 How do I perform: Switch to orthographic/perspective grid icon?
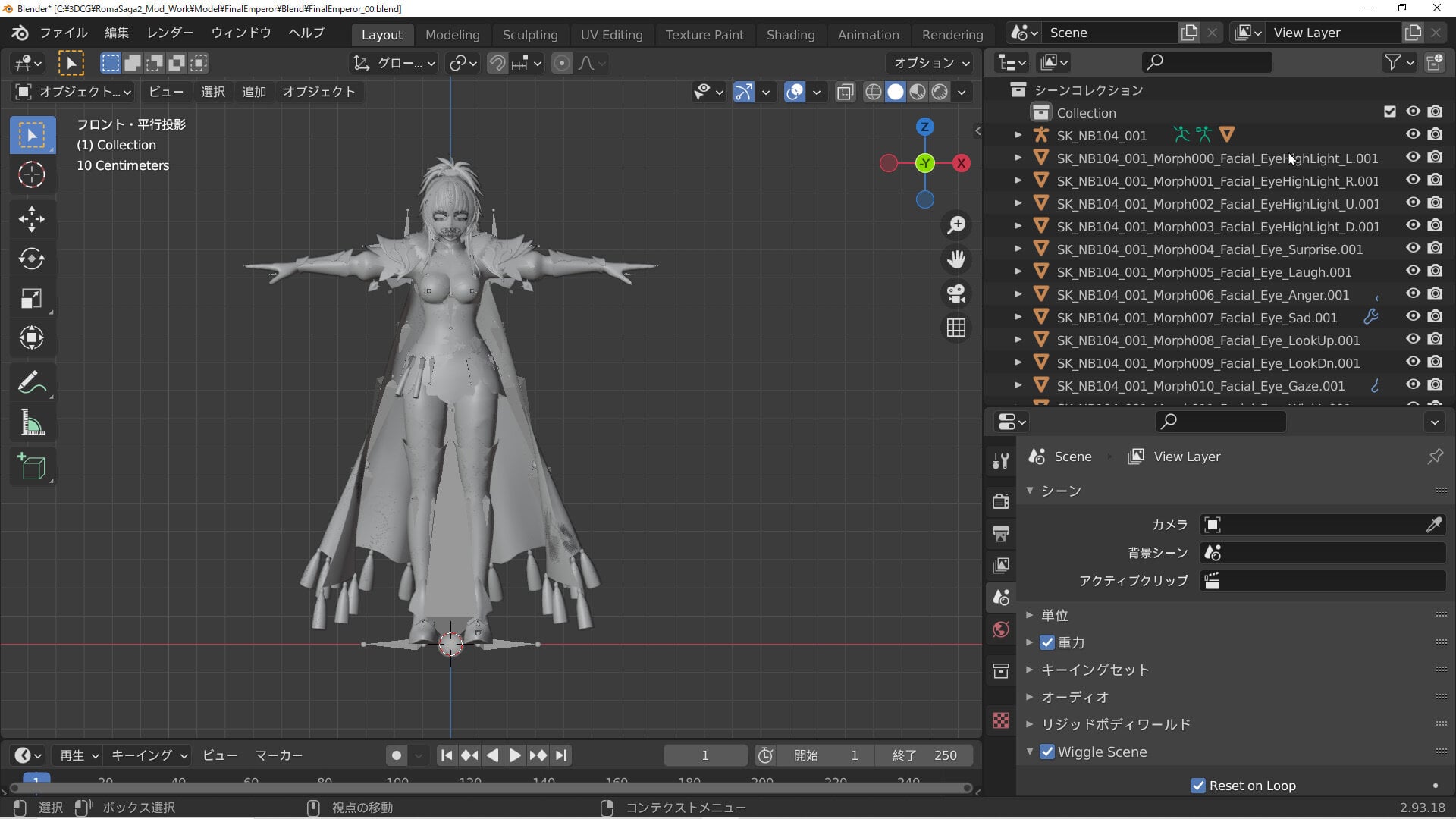(x=956, y=328)
